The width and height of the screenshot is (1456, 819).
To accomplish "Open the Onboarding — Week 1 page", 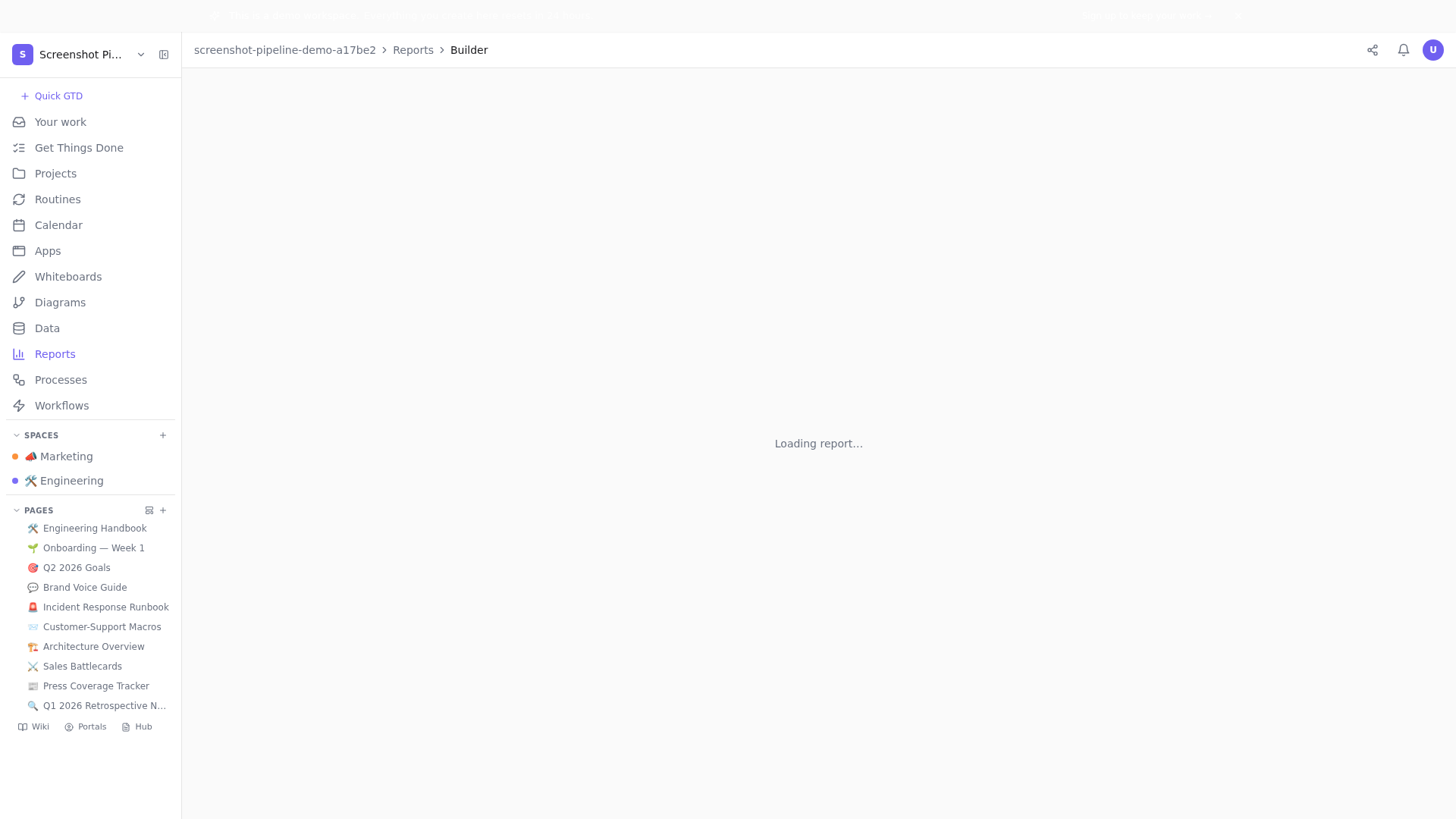I will [x=95, y=548].
